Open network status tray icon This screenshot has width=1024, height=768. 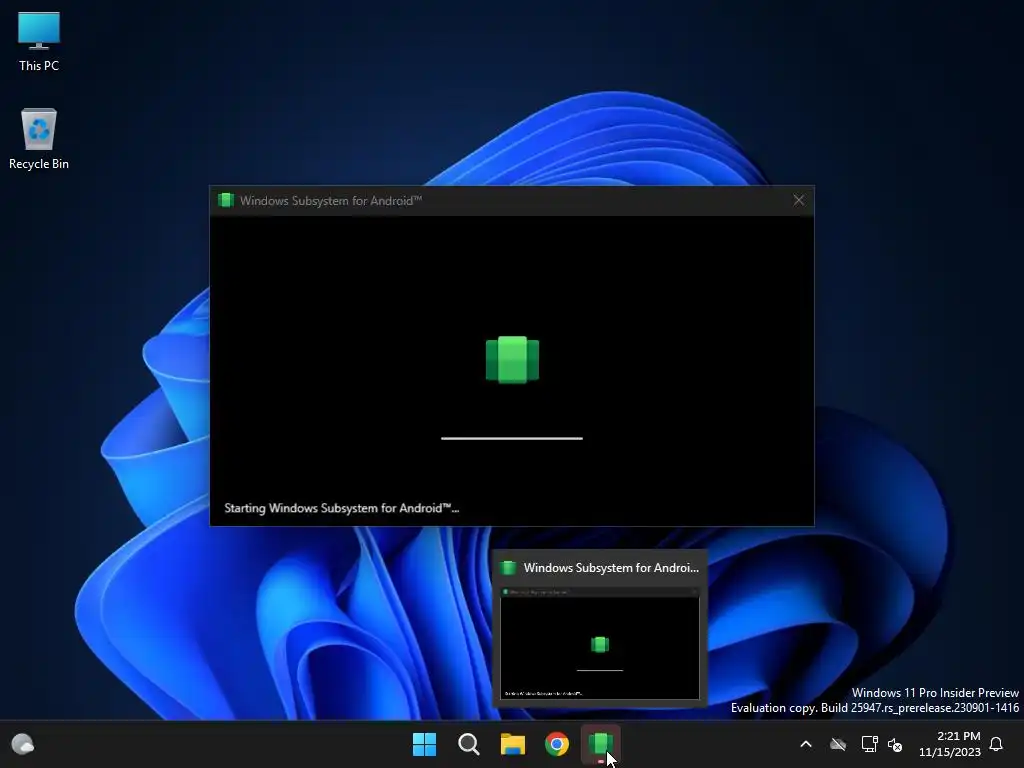pyautogui.click(x=869, y=744)
